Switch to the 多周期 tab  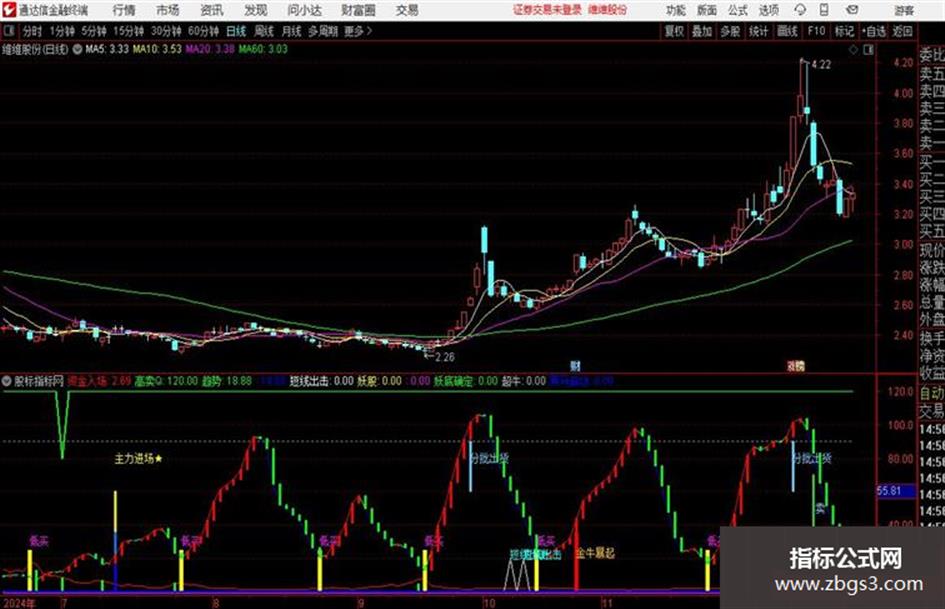[323, 31]
